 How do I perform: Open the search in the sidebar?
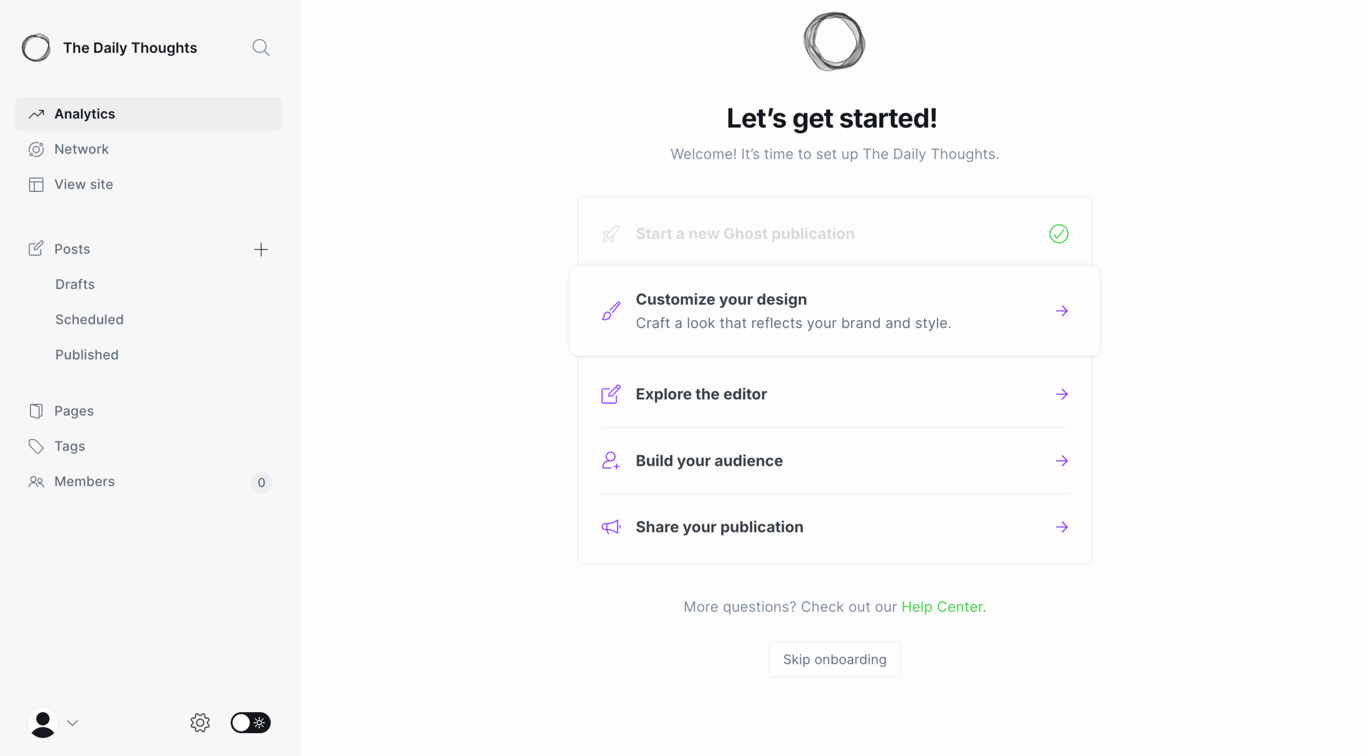pyautogui.click(x=260, y=47)
